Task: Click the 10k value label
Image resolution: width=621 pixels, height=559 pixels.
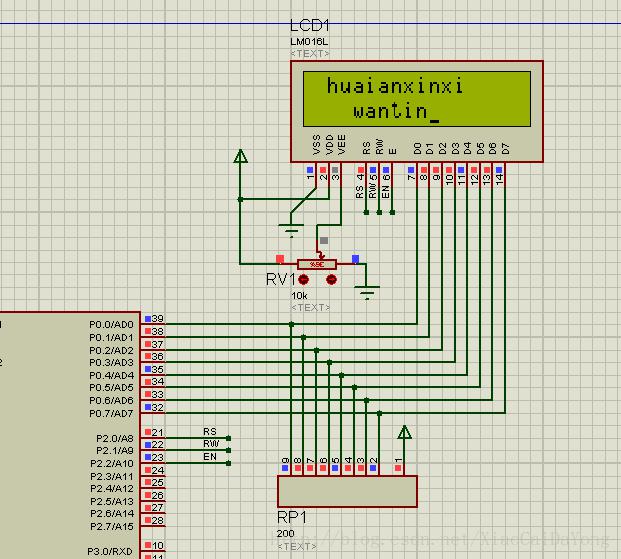Action: (x=299, y=296)
